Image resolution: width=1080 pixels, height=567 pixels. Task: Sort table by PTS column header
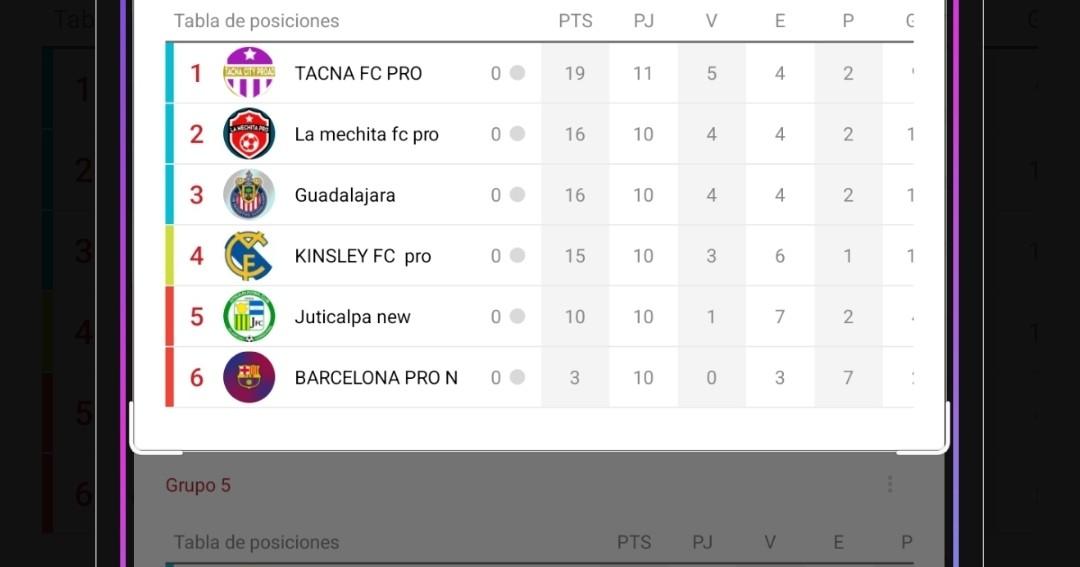click(575, 21)
